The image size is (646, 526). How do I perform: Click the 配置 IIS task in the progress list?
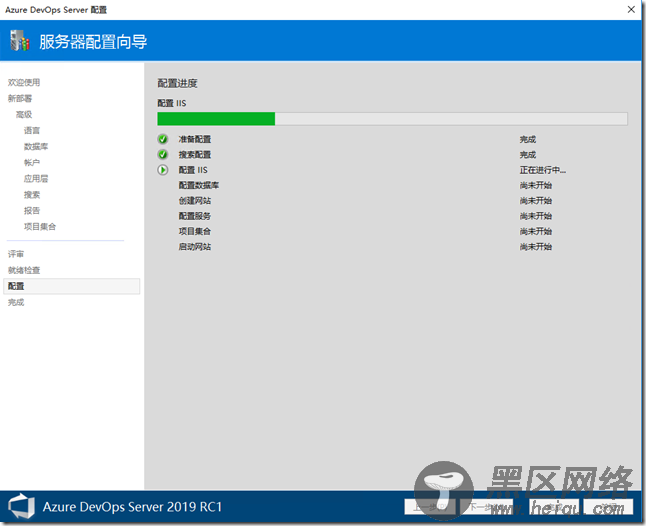click(x=193, y=170)
